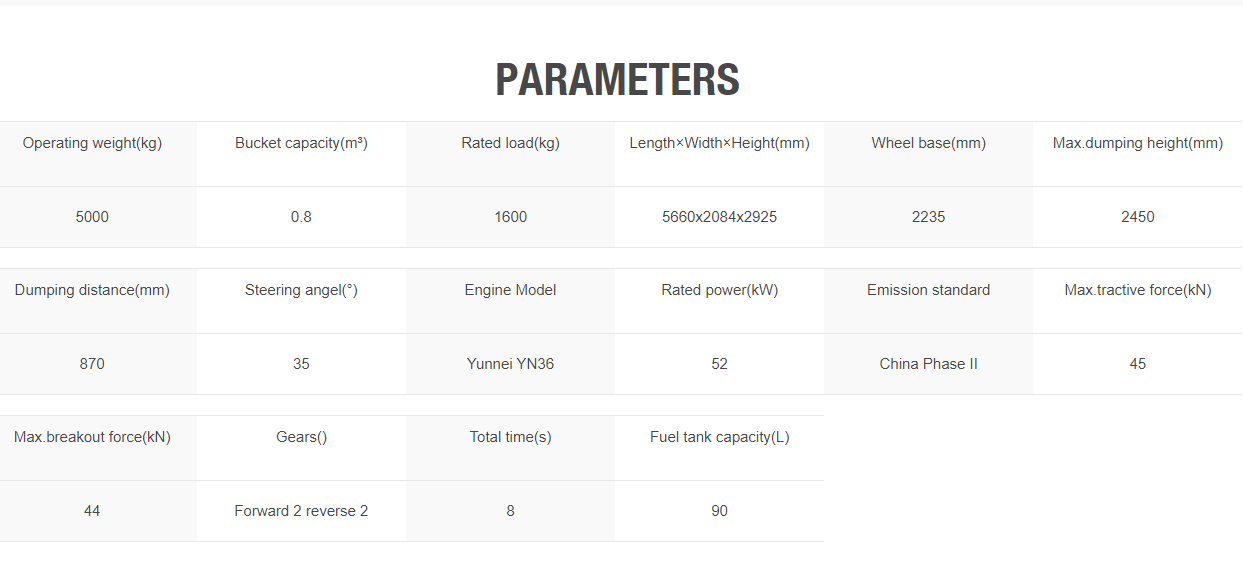Select the Steering angel(°) header cell
Screen dimensions: 1243x573
pos(301,301)
